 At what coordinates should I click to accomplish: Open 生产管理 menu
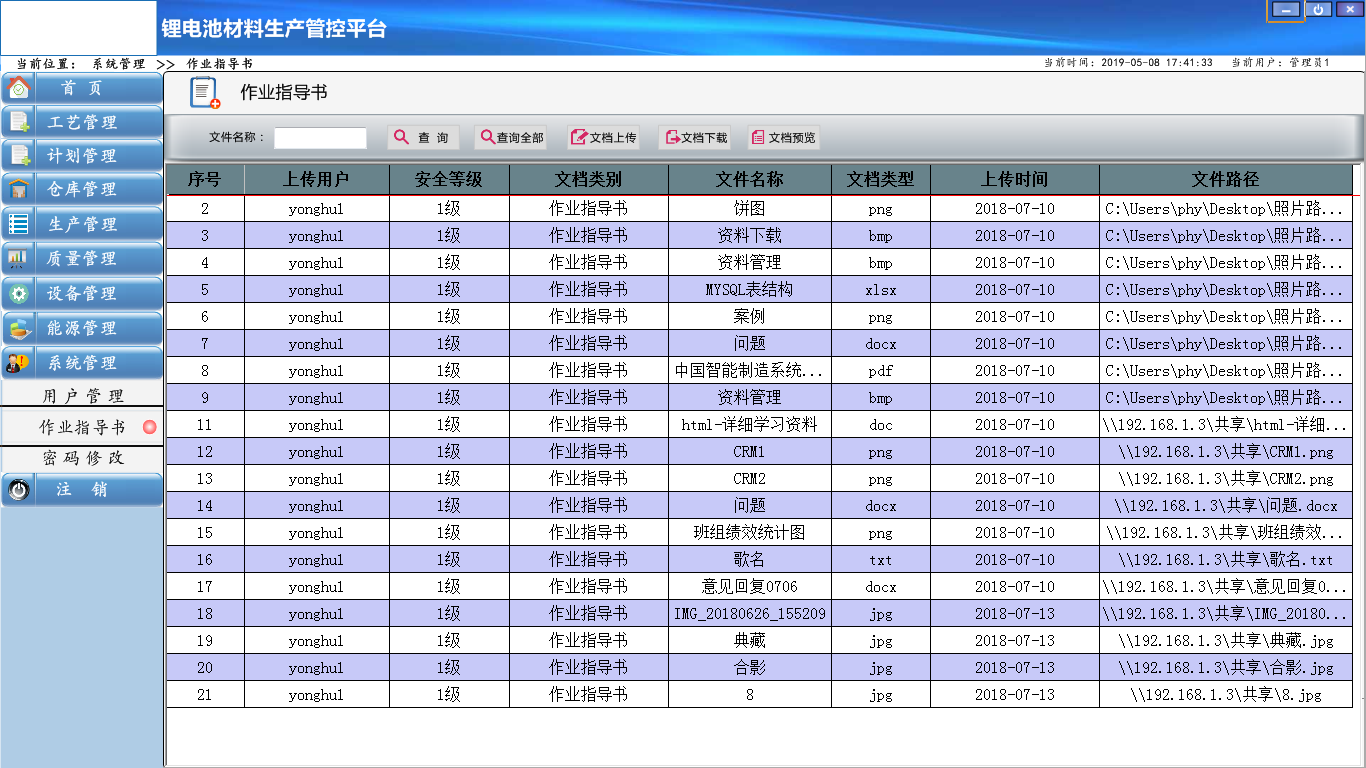pos(82,224)
